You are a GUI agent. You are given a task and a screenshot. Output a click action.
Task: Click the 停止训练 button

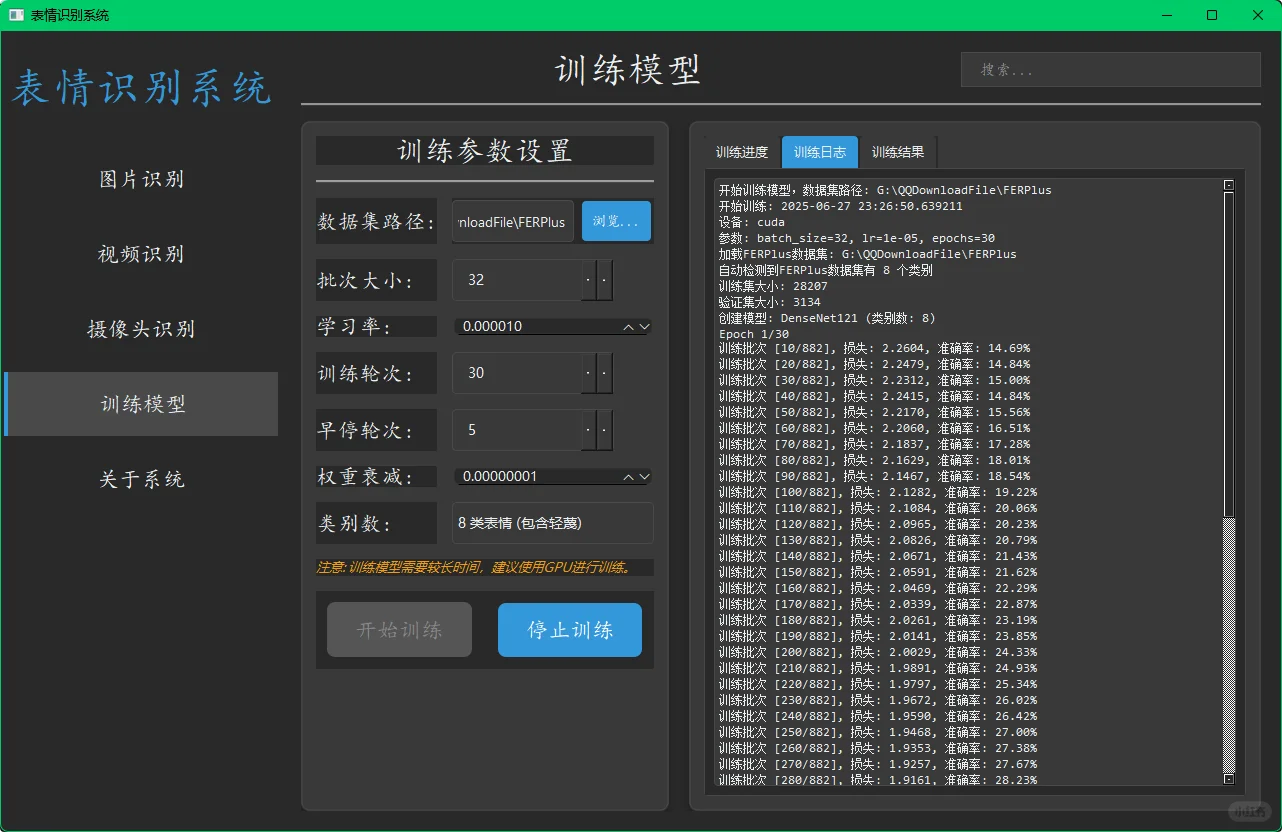click(569, 630)
